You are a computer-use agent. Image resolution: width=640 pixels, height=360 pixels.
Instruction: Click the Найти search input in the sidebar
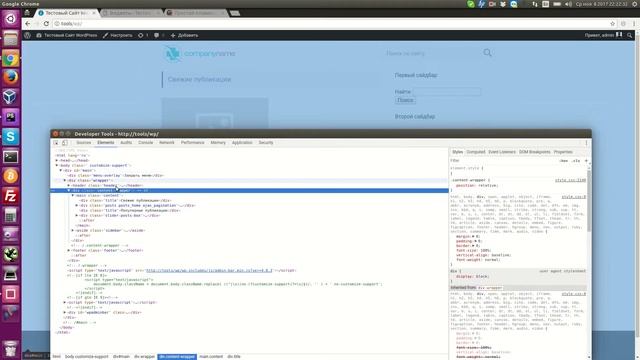point(447,92)
